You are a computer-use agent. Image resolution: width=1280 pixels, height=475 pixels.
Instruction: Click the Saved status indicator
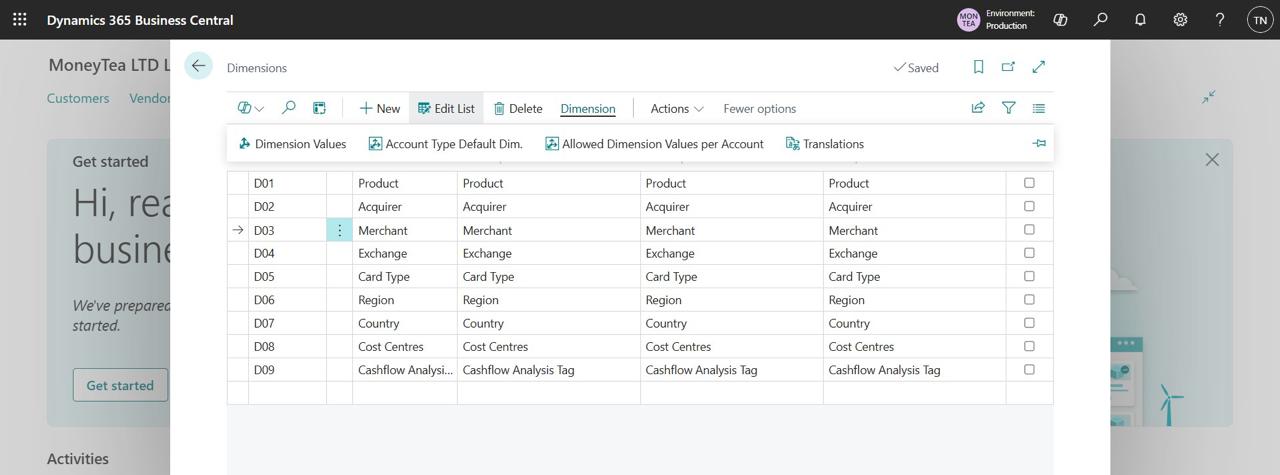(916, 67)
